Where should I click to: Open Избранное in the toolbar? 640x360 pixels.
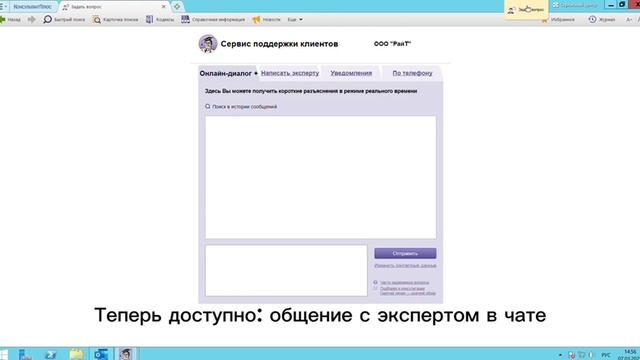click(x=558, y=20)
